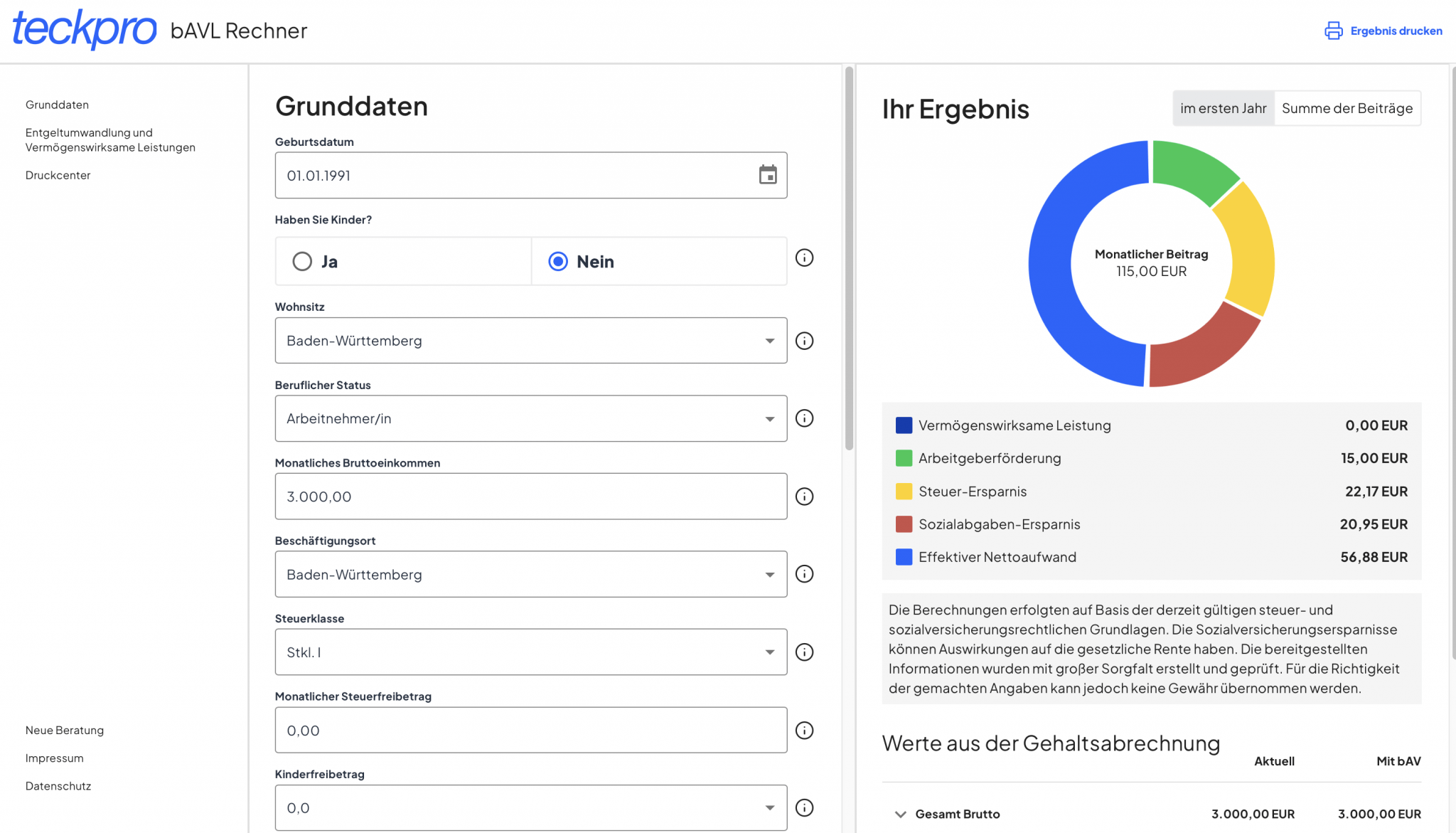Open the Kinderfreibetrag dropdown

530,808
